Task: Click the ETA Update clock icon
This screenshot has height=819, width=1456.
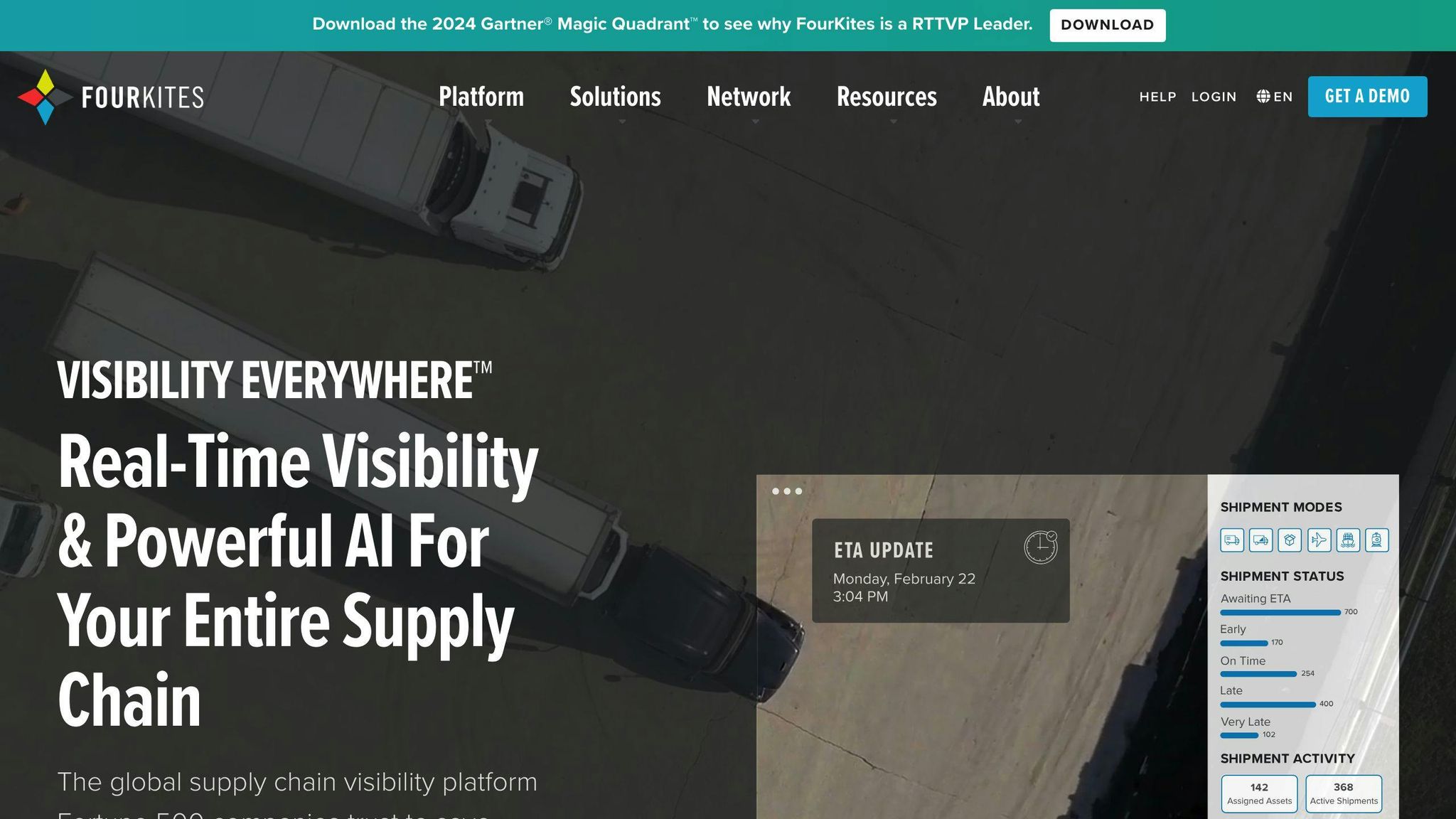Action: 1040,547
